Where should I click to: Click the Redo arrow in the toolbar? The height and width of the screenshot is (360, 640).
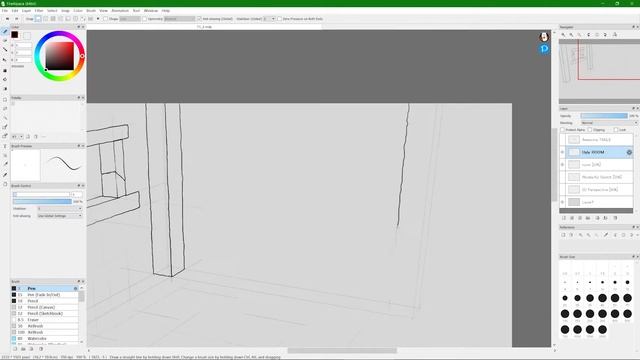coord(16,19)
